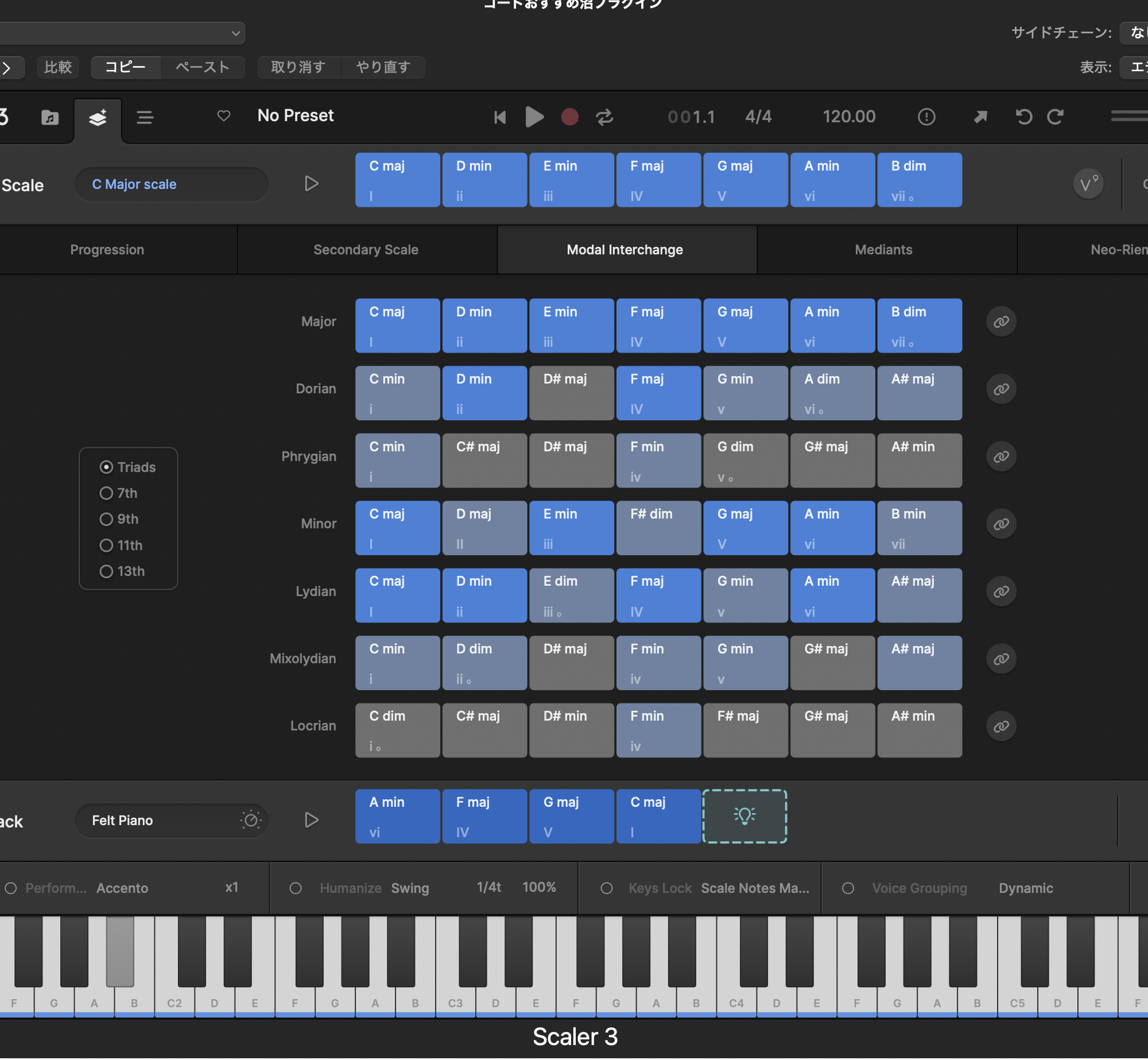Change Swing humanize mode
1148x1060 pixels.
pyautogui.click(x=410, y=888)
